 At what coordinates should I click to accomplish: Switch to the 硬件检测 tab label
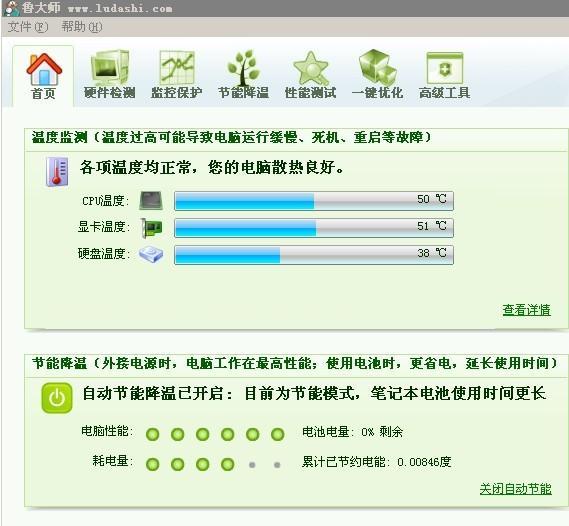click(x=110, y=93)
